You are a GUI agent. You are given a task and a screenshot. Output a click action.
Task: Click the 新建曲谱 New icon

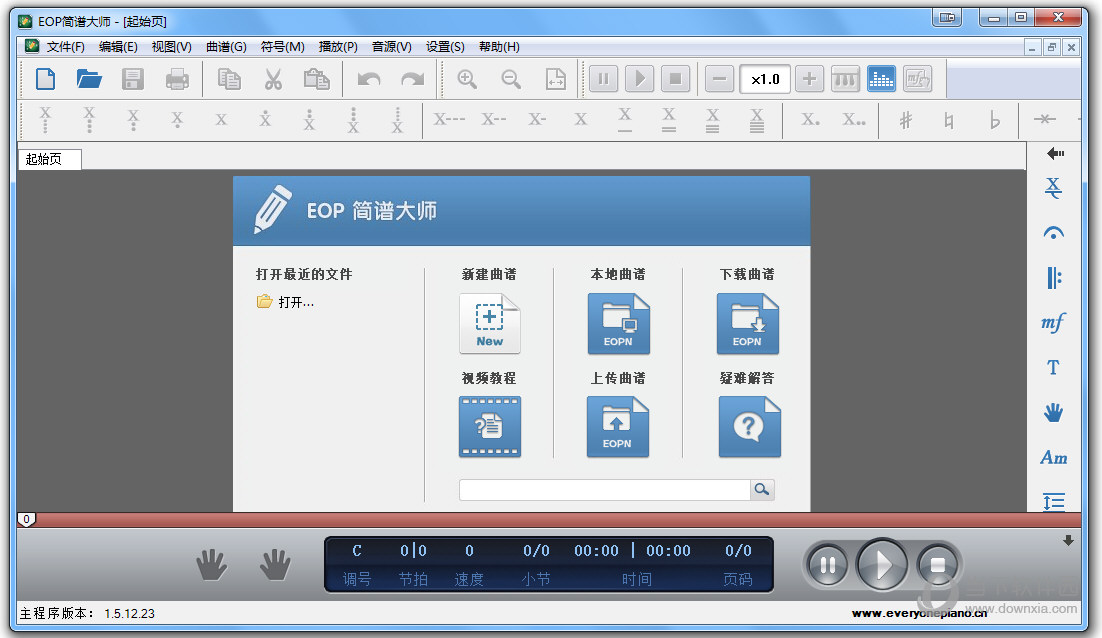coord(490,323)
